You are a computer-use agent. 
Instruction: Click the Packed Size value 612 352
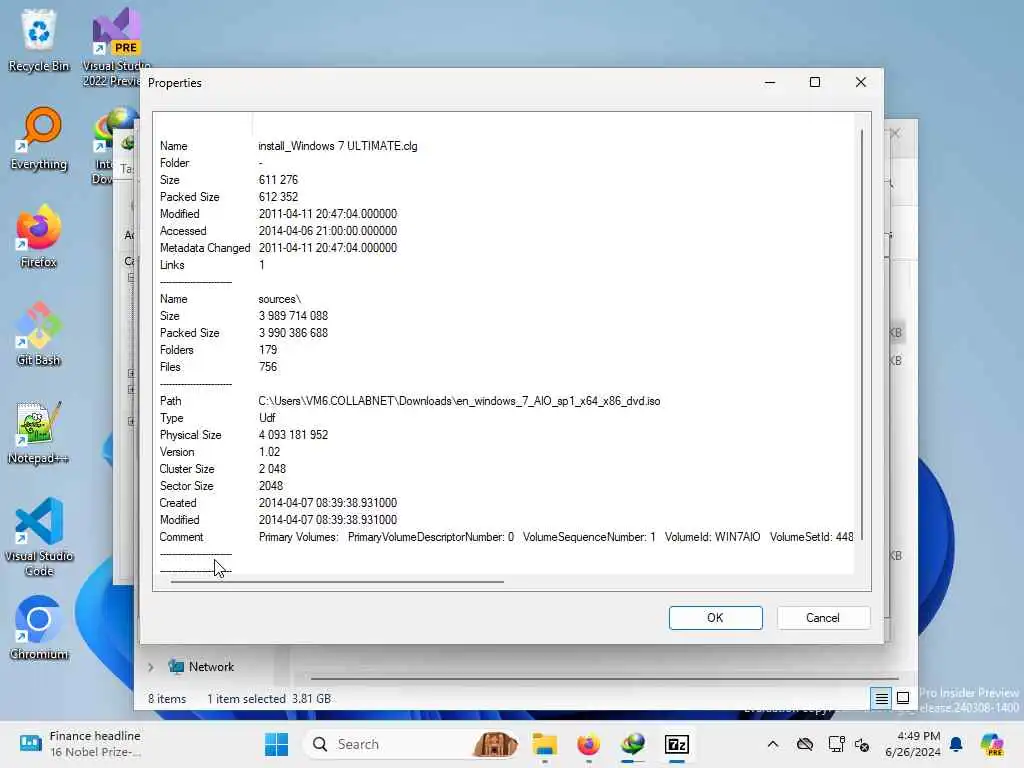(278, 197)
